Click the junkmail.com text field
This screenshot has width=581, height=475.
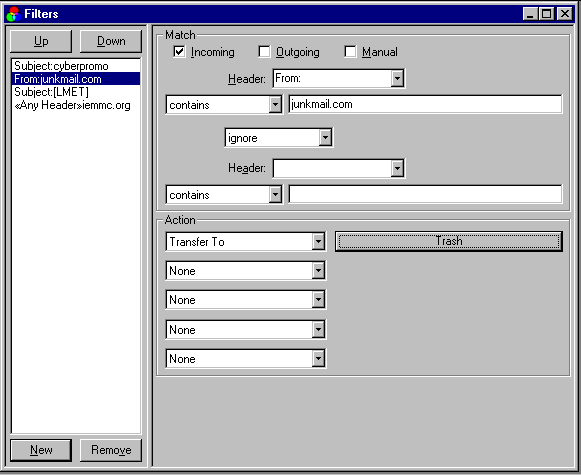pyautogui.click(x=425, y=104)
